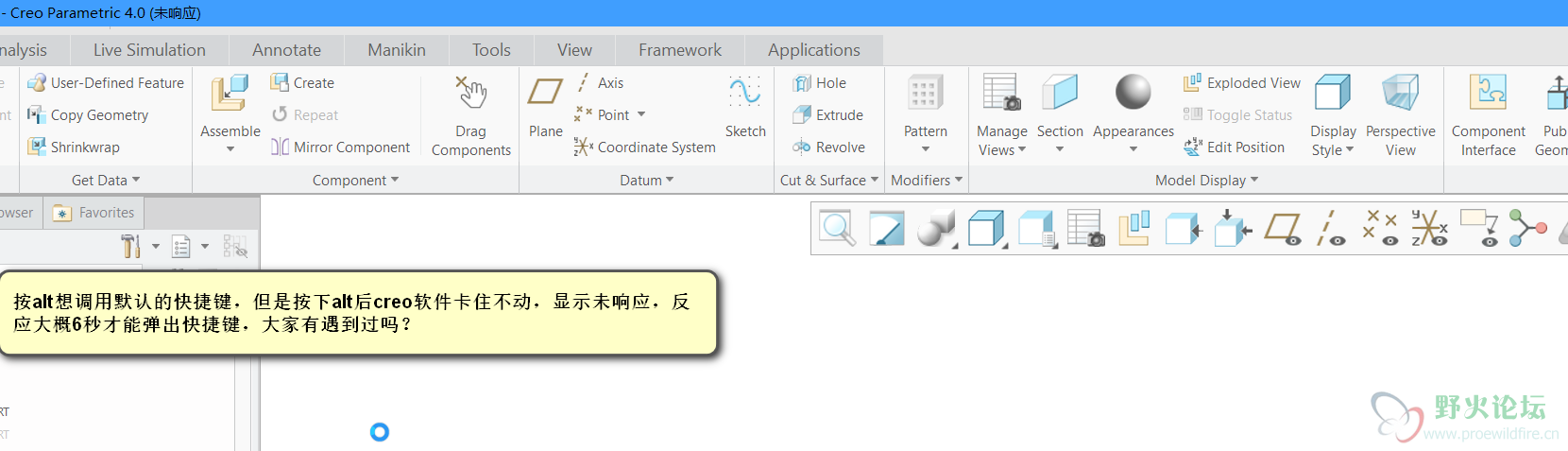Toggle spin center display in graphics toolbar

(x=1527, y=229)
